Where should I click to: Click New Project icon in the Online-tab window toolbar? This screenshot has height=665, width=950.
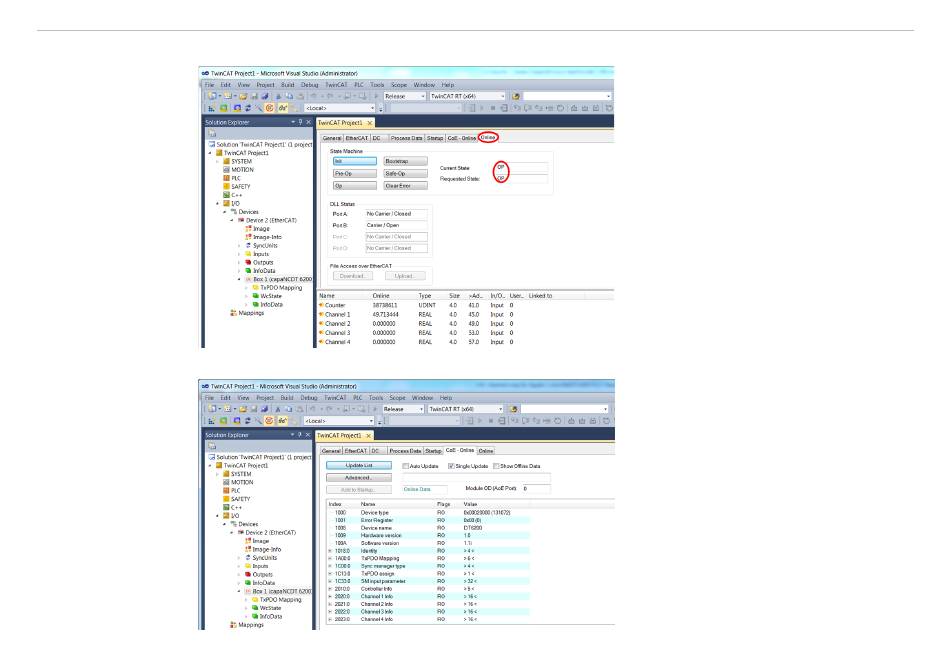(x=212, y=96)
